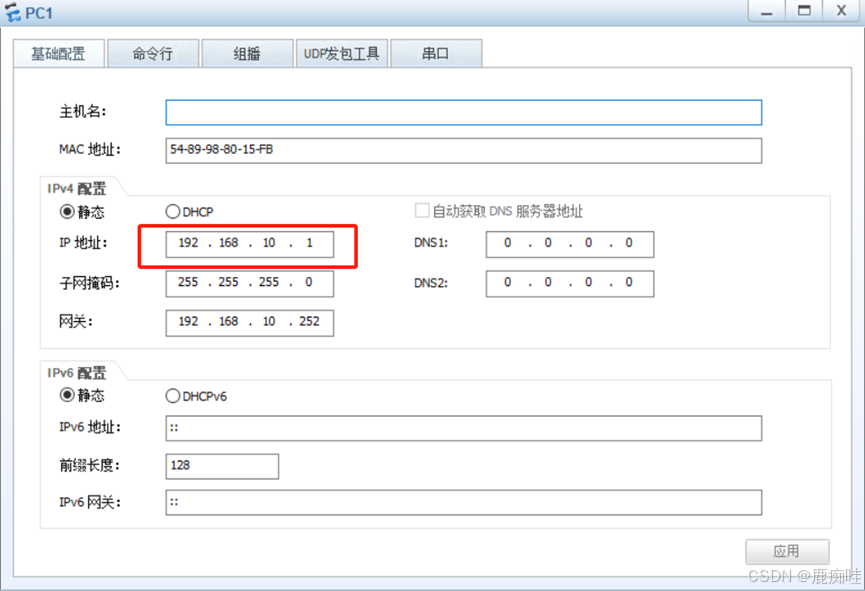Open the 串口 tab
Viewport: 865px width, 591px height.
436,54
